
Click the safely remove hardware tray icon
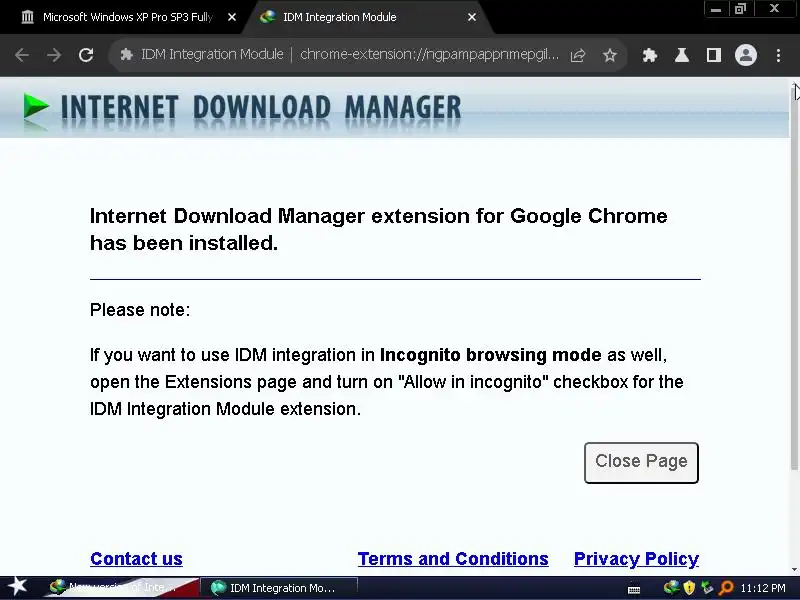pyautogui.click(x=707, y=588)
